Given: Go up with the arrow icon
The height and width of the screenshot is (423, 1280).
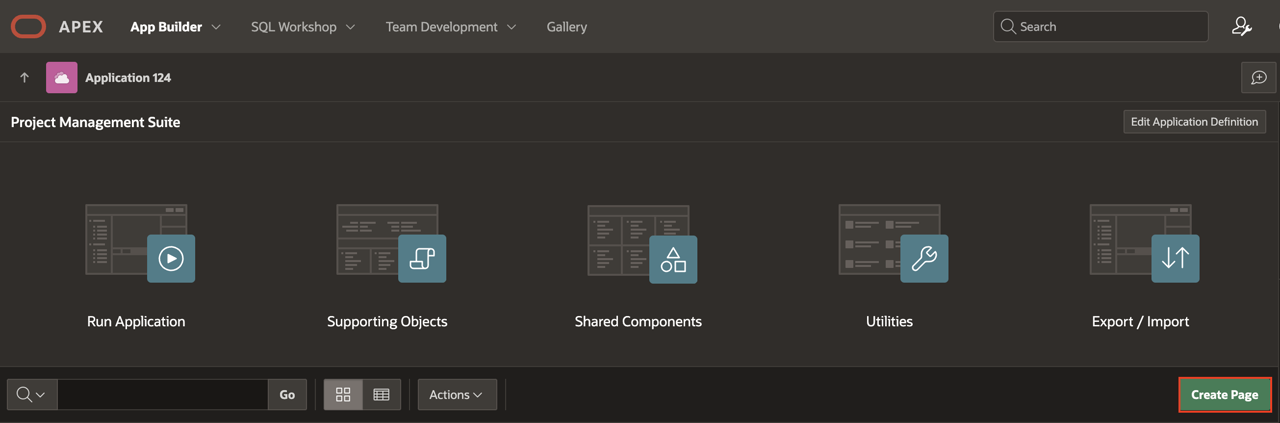Looking at the screenshot, I should [25, 78].
